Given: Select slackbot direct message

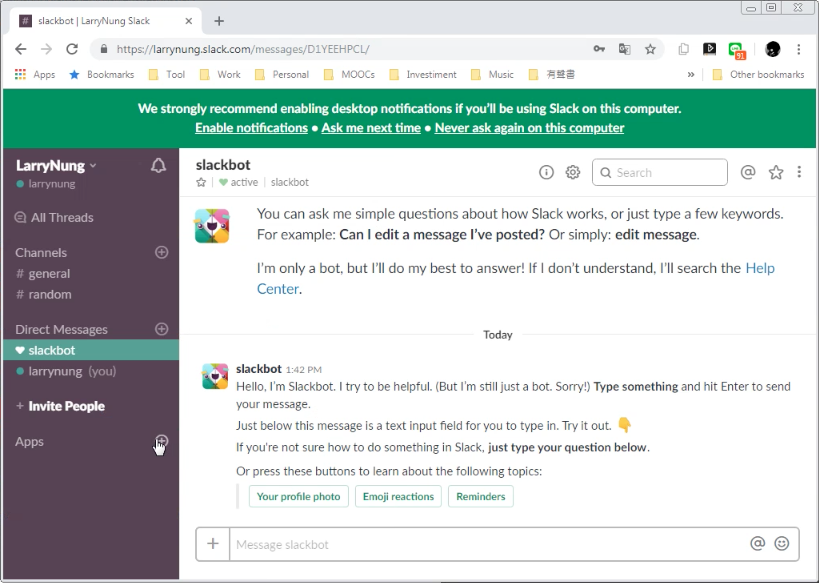Looking at the screenshot, I should tap(91, 350).
